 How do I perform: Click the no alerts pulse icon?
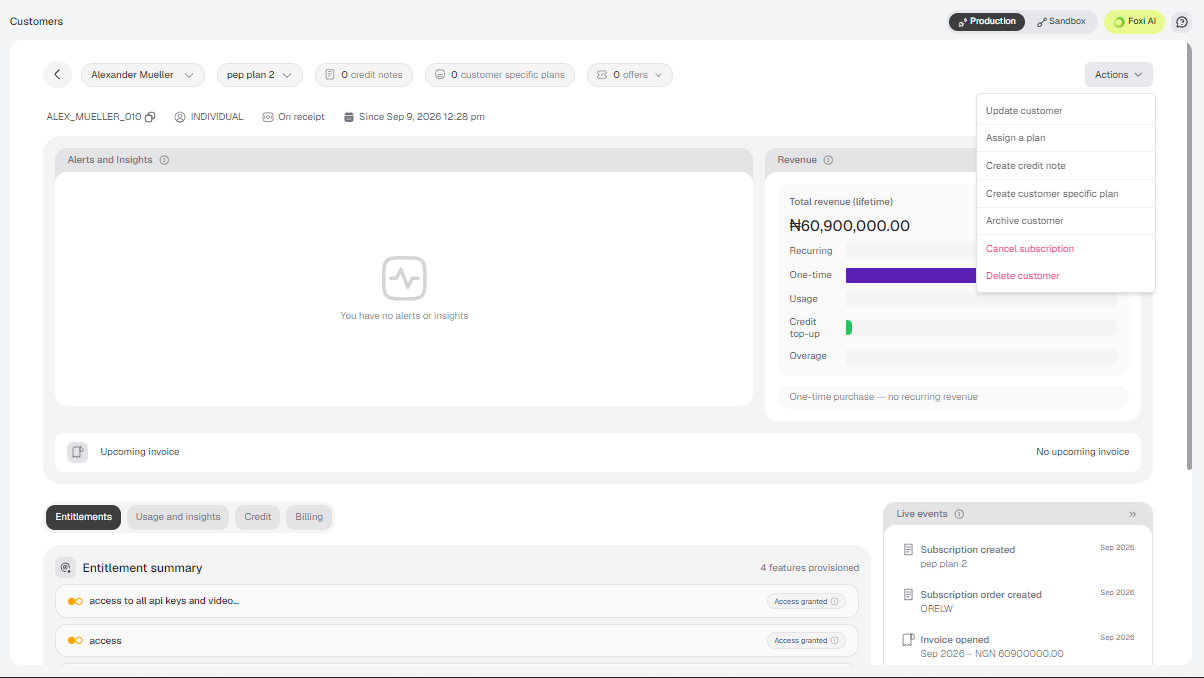click(x=404, y=279)
